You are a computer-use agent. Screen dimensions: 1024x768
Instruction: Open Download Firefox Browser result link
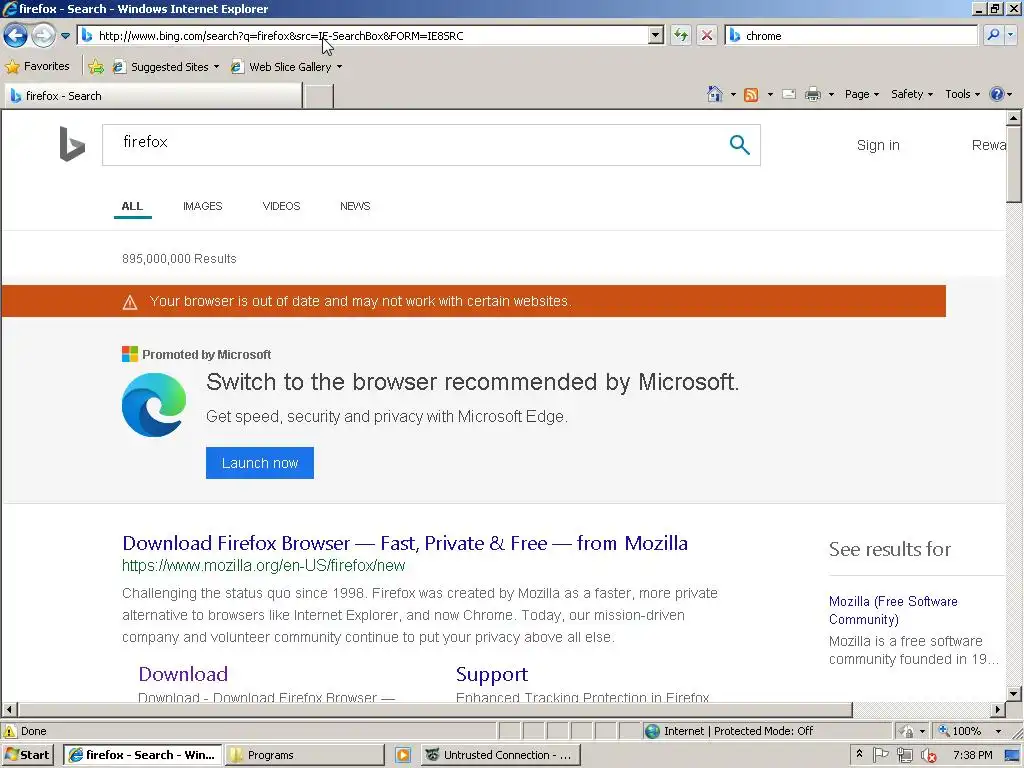coord(405,543)
